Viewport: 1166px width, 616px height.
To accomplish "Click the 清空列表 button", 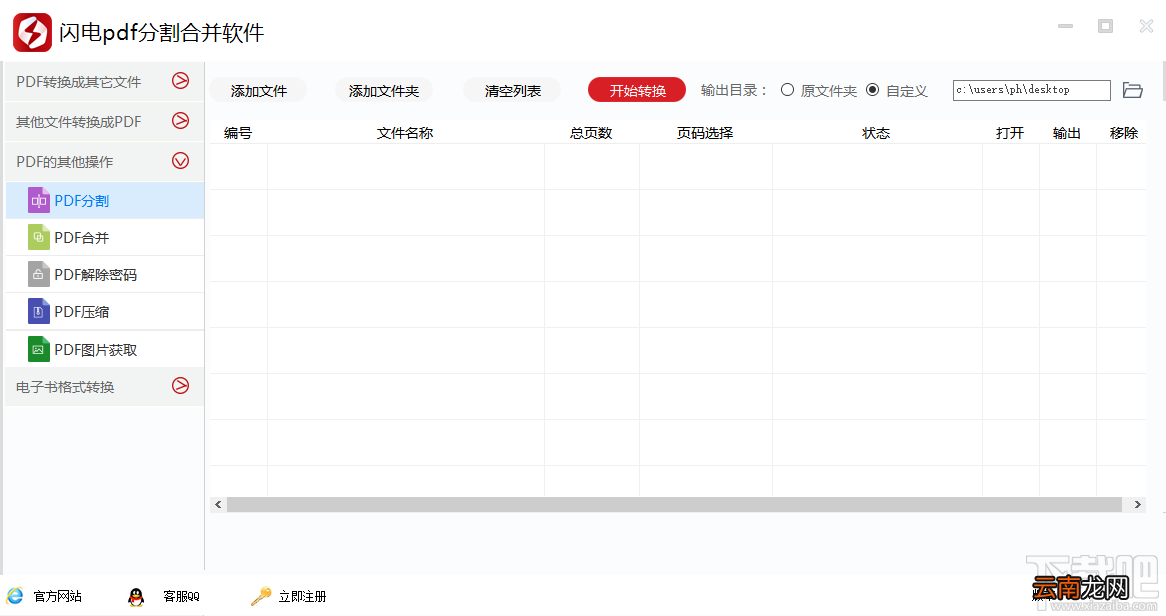I will click(512, 91).
